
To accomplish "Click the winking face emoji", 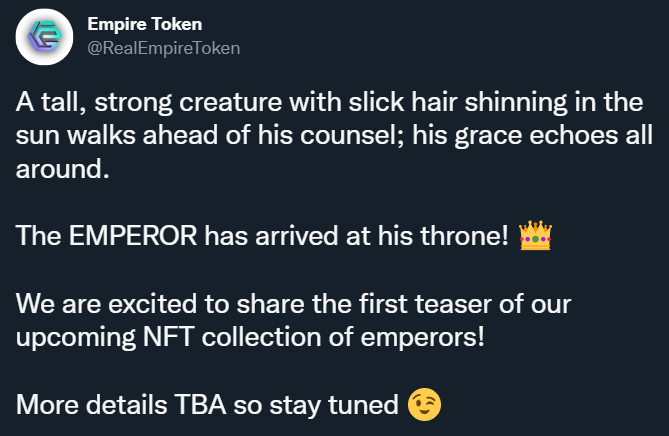I will [x=424, y=404].
